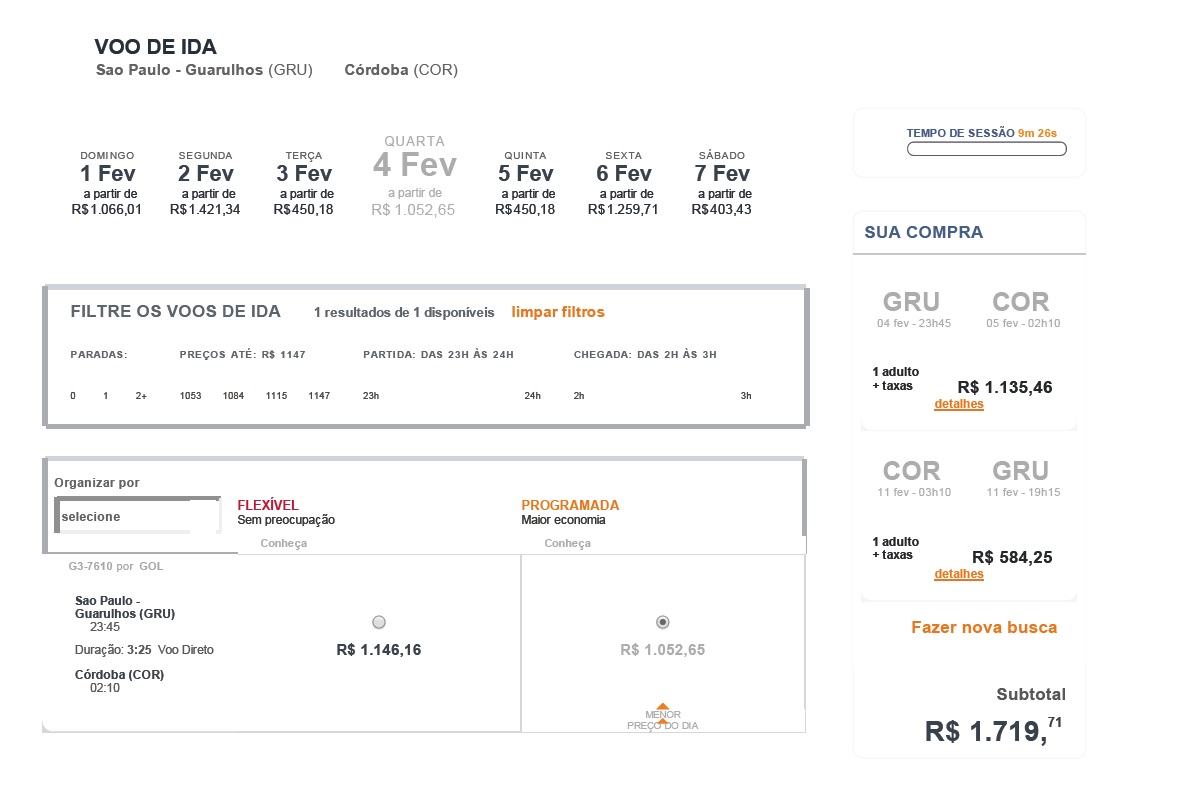This screenshot has height=792, width=1193.
Task: Click "Conheça" under PROGRAMADA fare
Action: coord(567,542)
